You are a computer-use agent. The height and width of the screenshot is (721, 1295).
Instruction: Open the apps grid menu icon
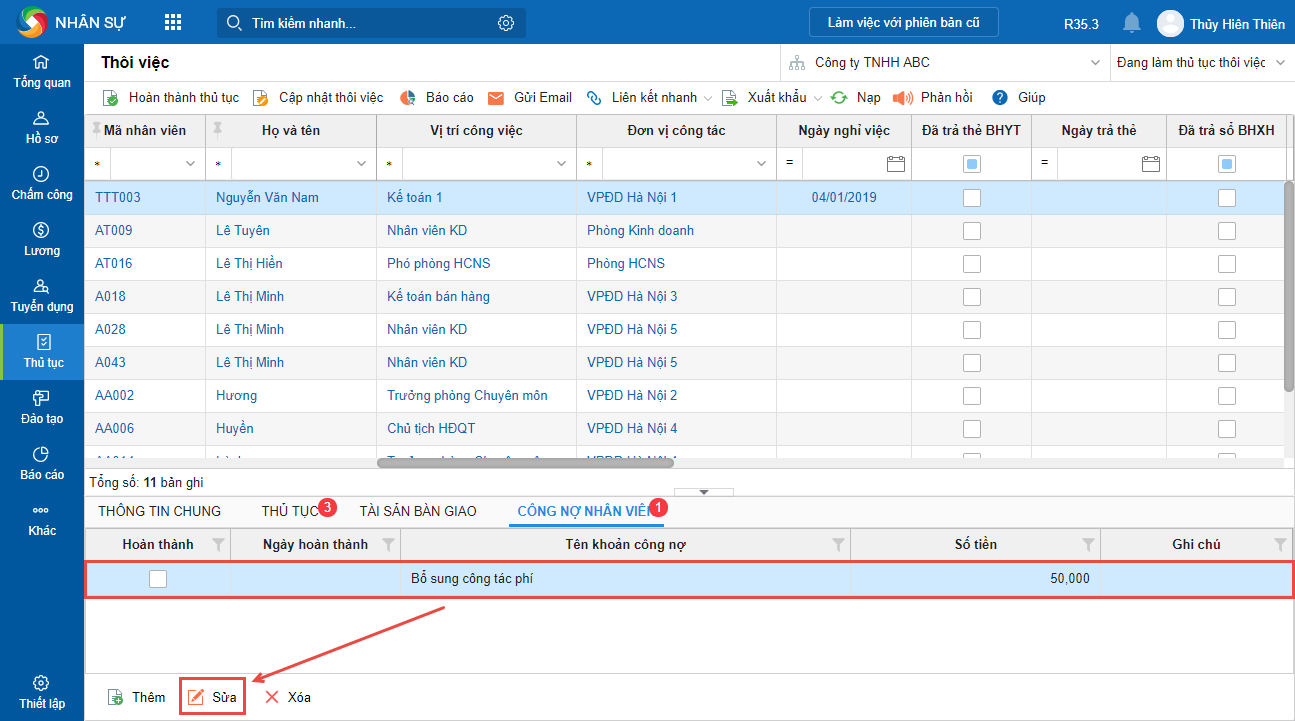pyautogui.click(x=173, y=23)
